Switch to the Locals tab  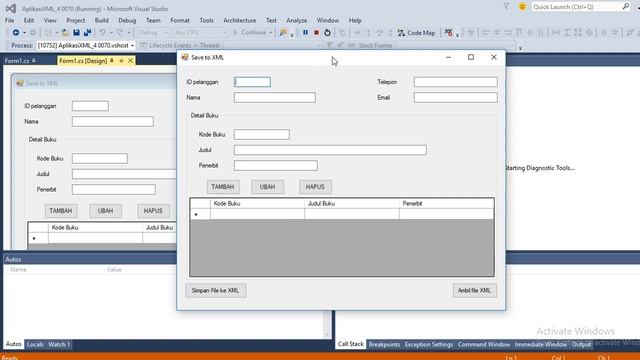pos(35,344)
